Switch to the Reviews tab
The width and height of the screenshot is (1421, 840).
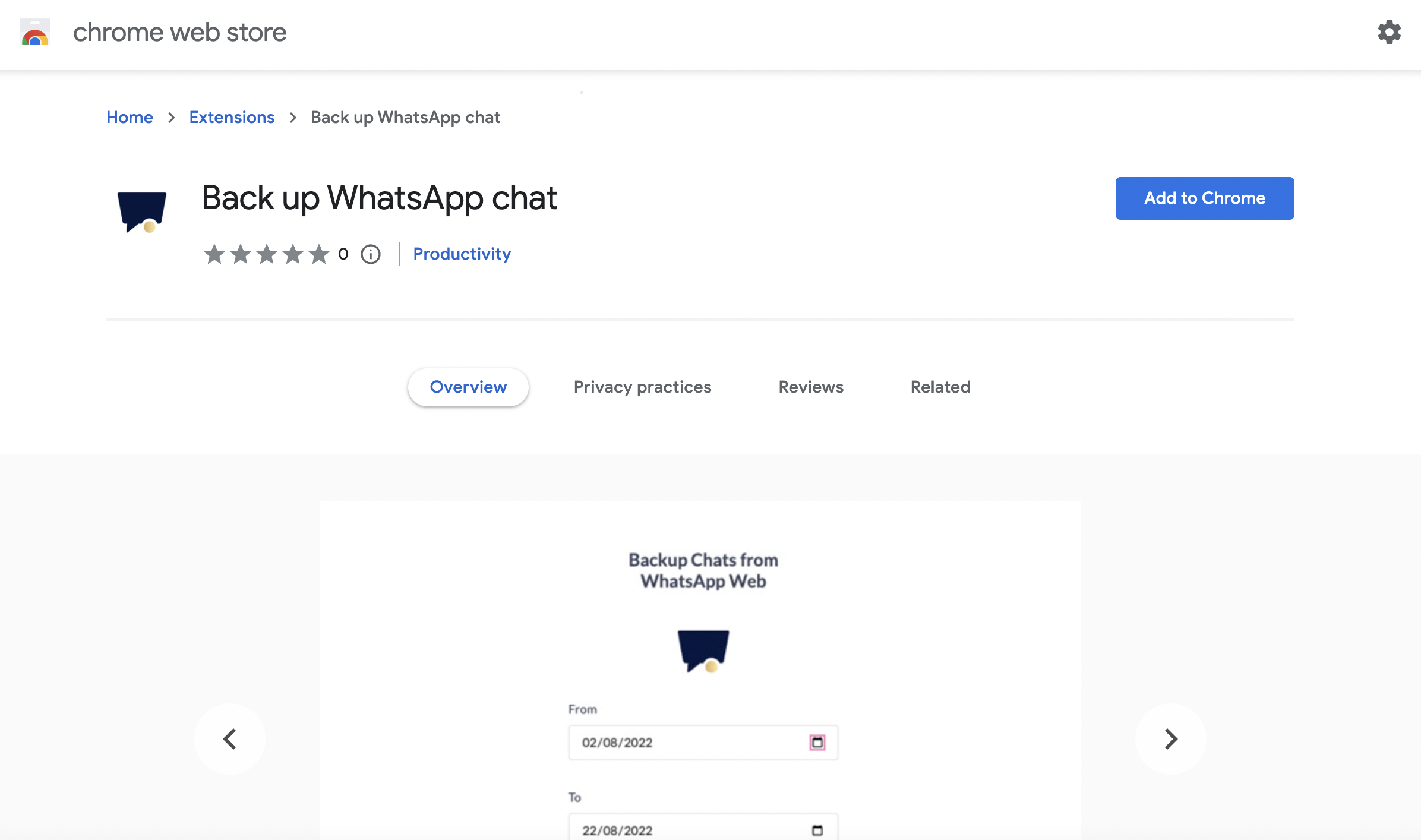click(x=811, y=387)
